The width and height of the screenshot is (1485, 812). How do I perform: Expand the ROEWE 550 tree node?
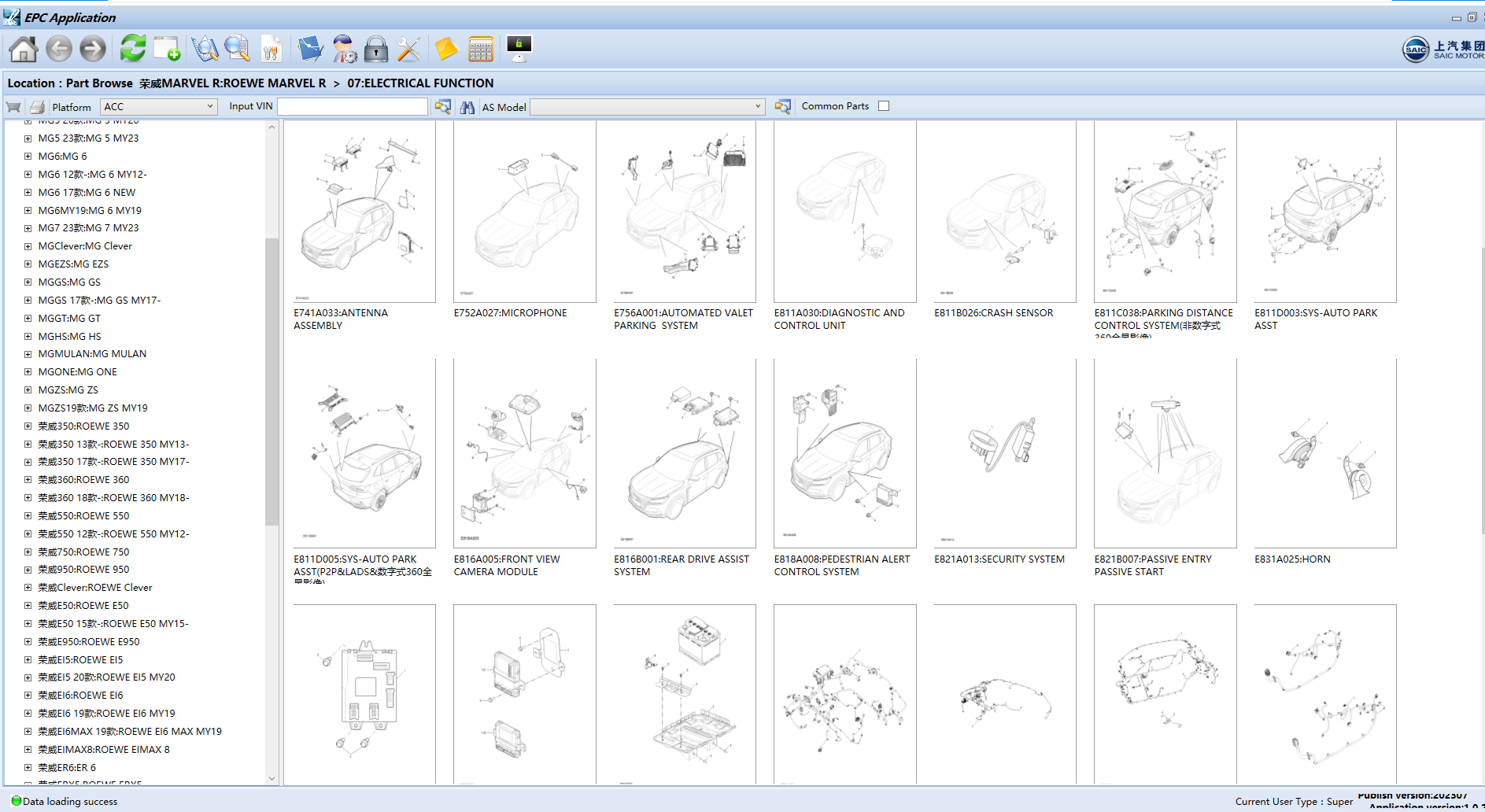tap(28, 515)
